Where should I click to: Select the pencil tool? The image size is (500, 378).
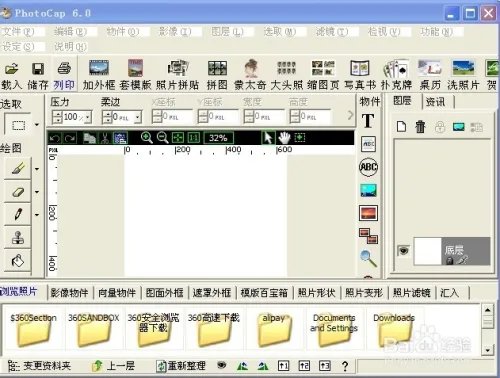[x=18, y=214]
